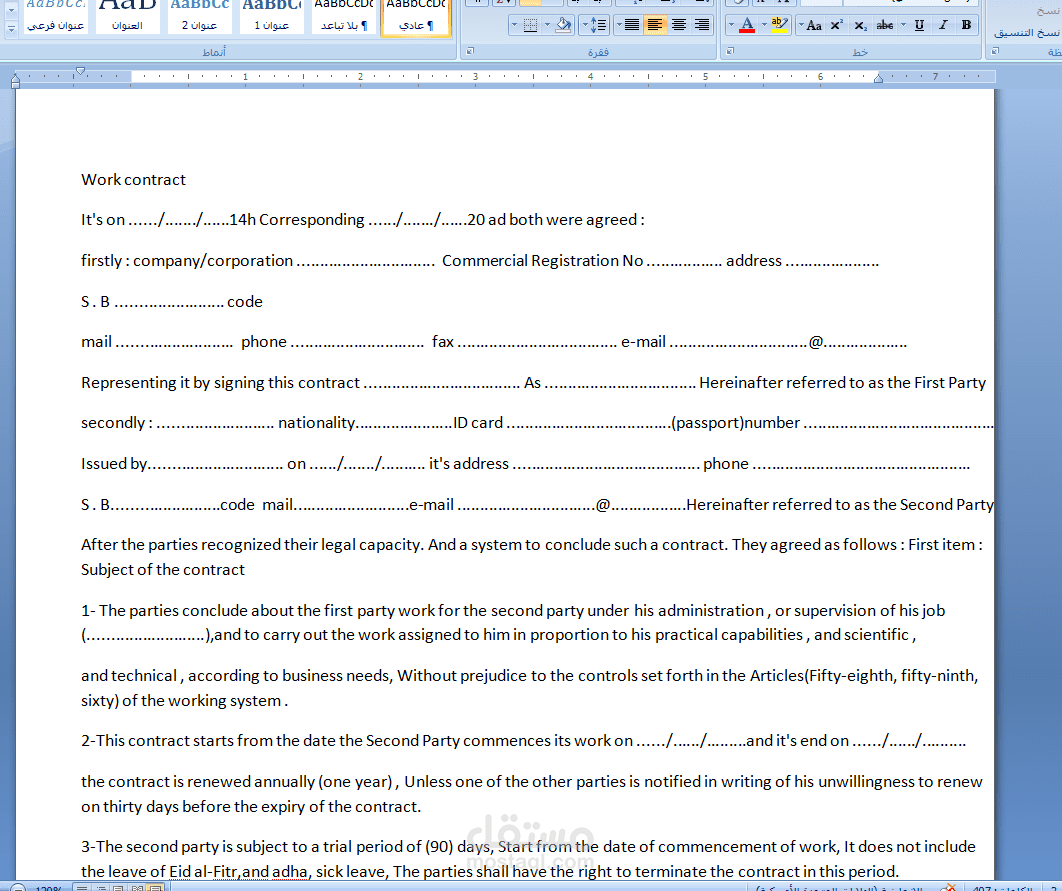Click the zoom percentage in status bar
The height and width of the screenshot is (891, 1062).
click(x=47, y=888)
